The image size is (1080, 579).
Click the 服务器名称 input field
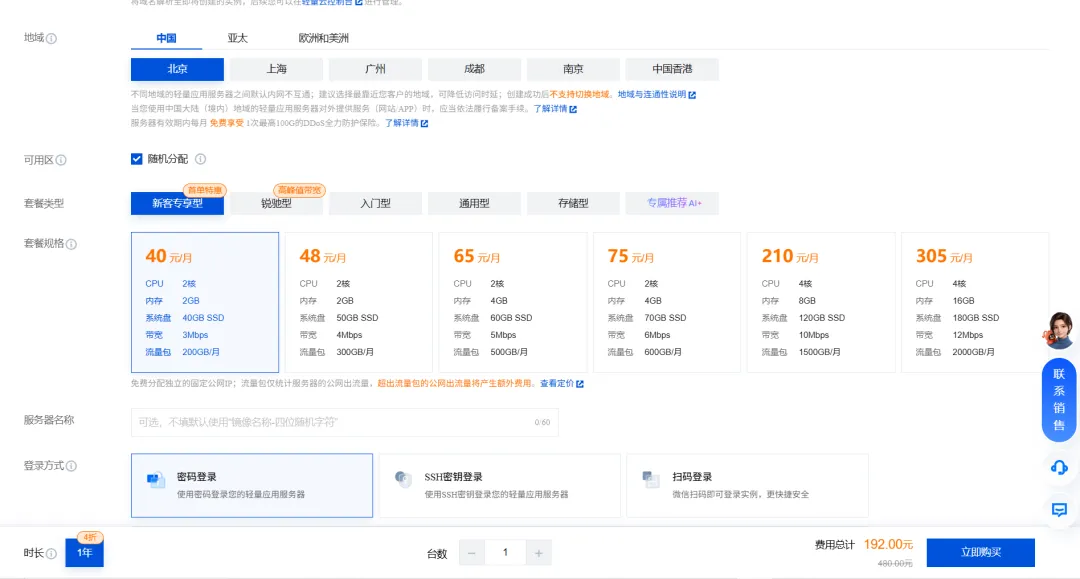[x=344, y=422]
